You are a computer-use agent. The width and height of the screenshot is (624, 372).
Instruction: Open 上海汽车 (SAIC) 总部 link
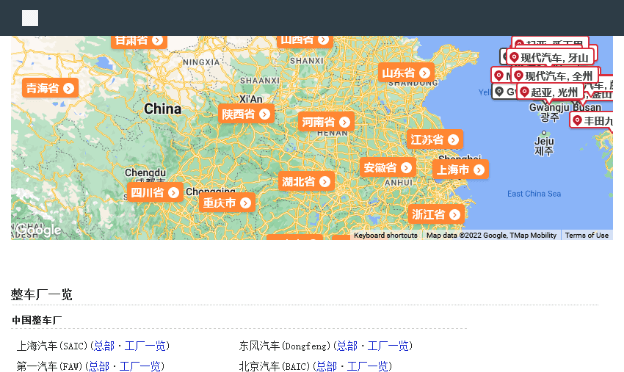coord(104,346)
